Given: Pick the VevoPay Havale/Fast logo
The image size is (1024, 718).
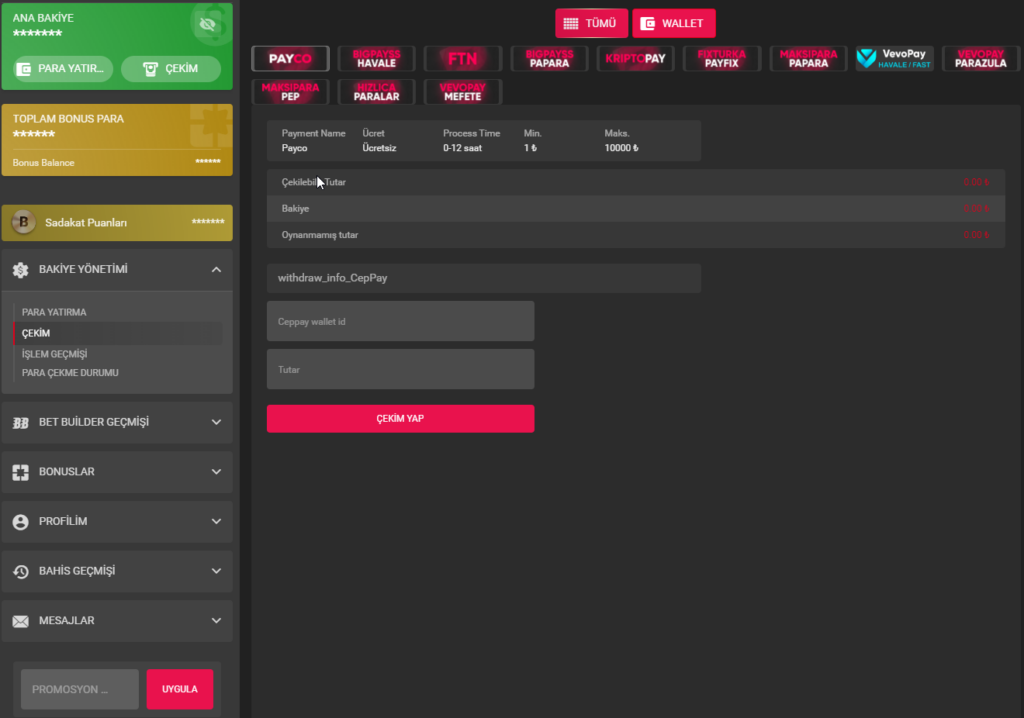Looking at the screenshot, I should 894,59.
